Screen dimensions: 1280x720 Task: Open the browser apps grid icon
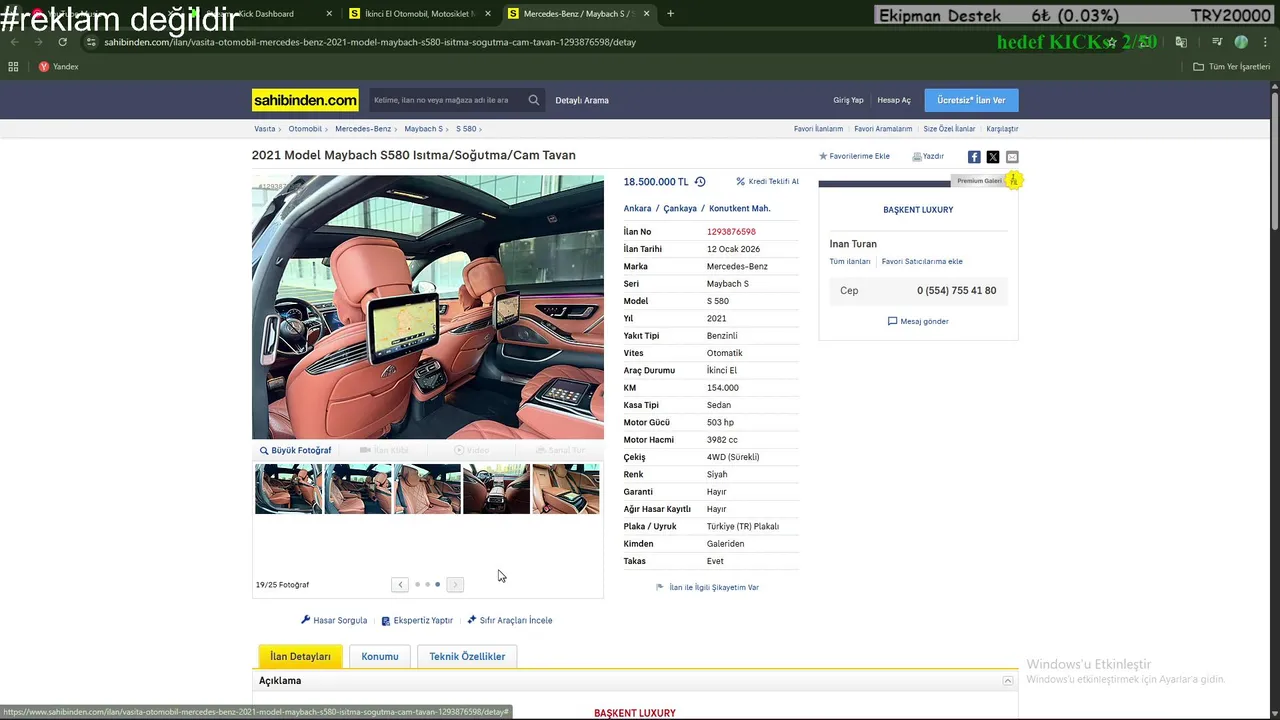pos(13,67)
